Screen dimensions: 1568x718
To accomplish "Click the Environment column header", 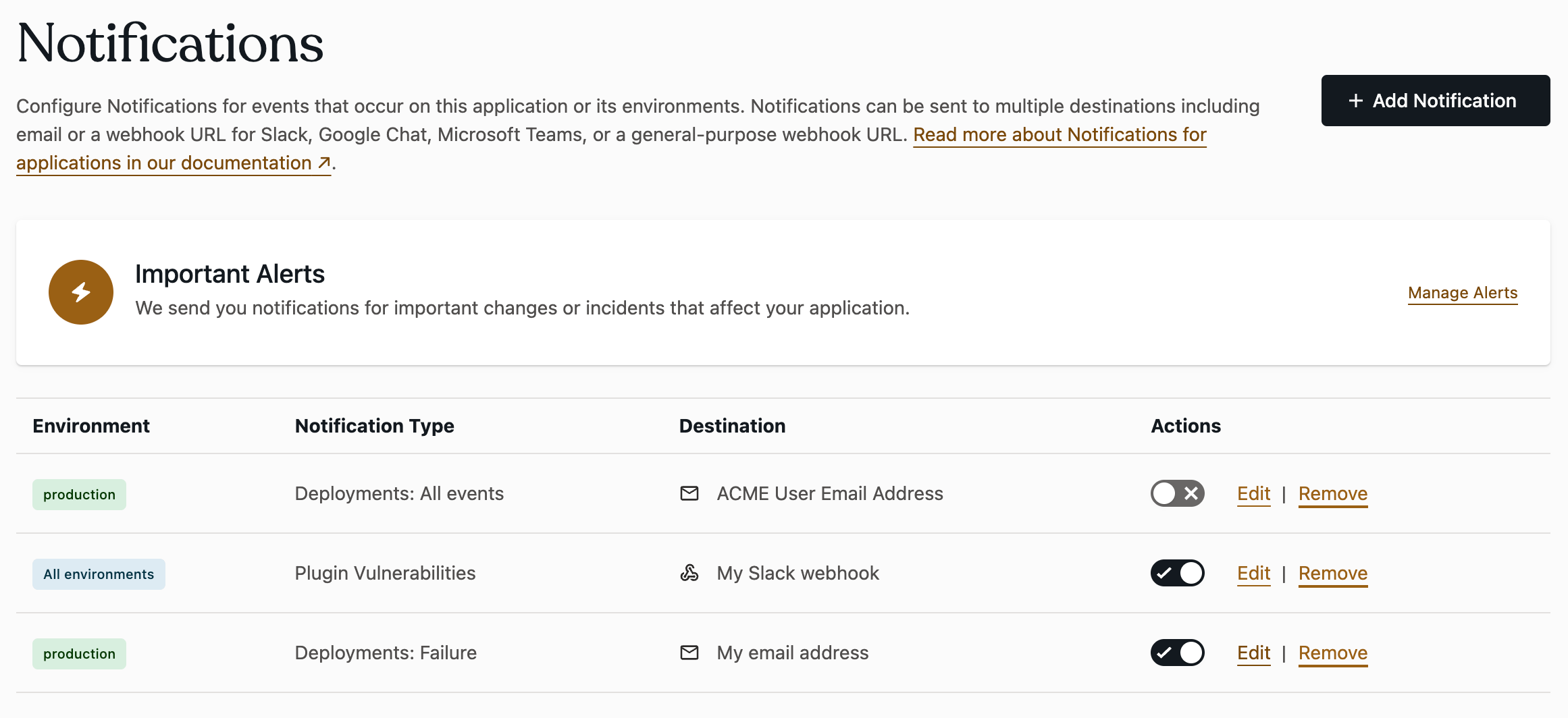I will point(91,425).
